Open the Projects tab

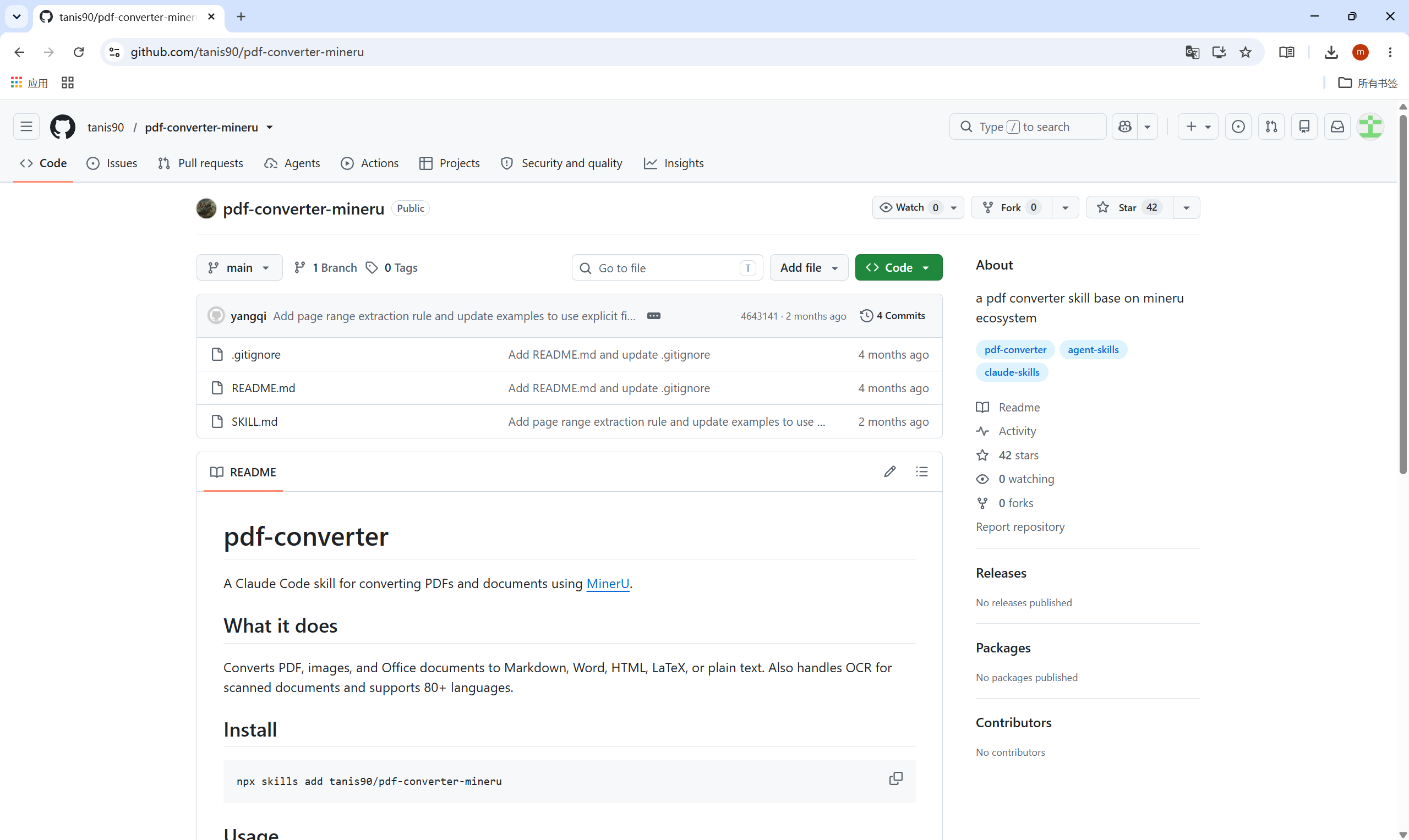[x=450, y=163]
